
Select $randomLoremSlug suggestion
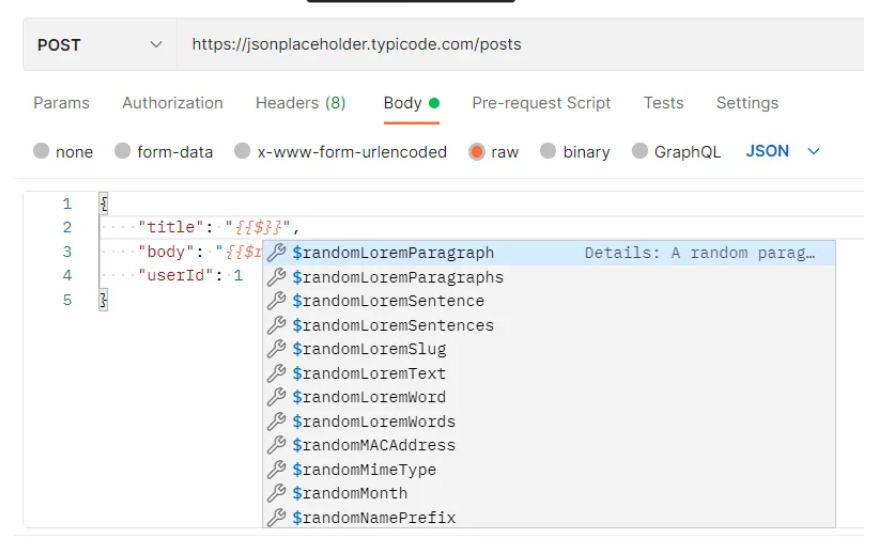pos(549,349)
